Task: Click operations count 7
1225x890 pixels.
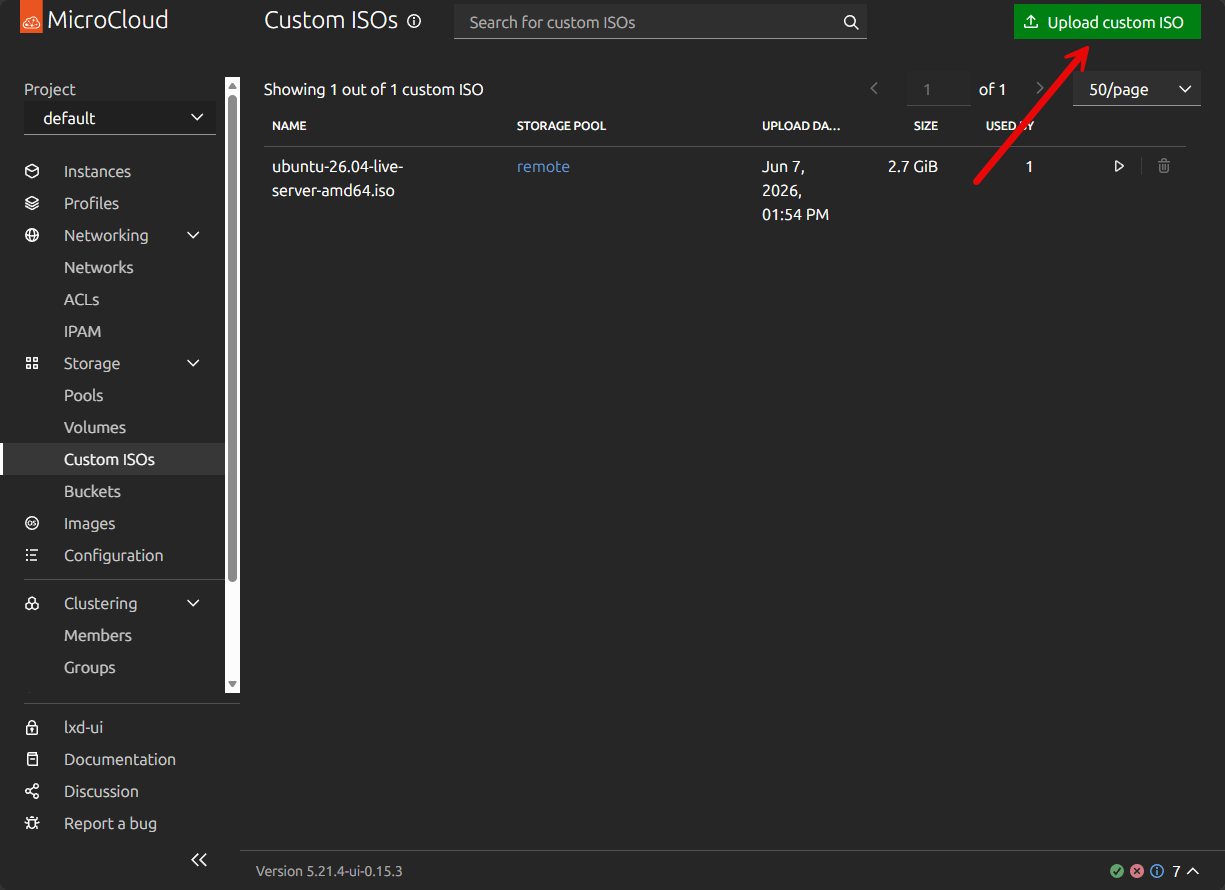Action: 1177,871
